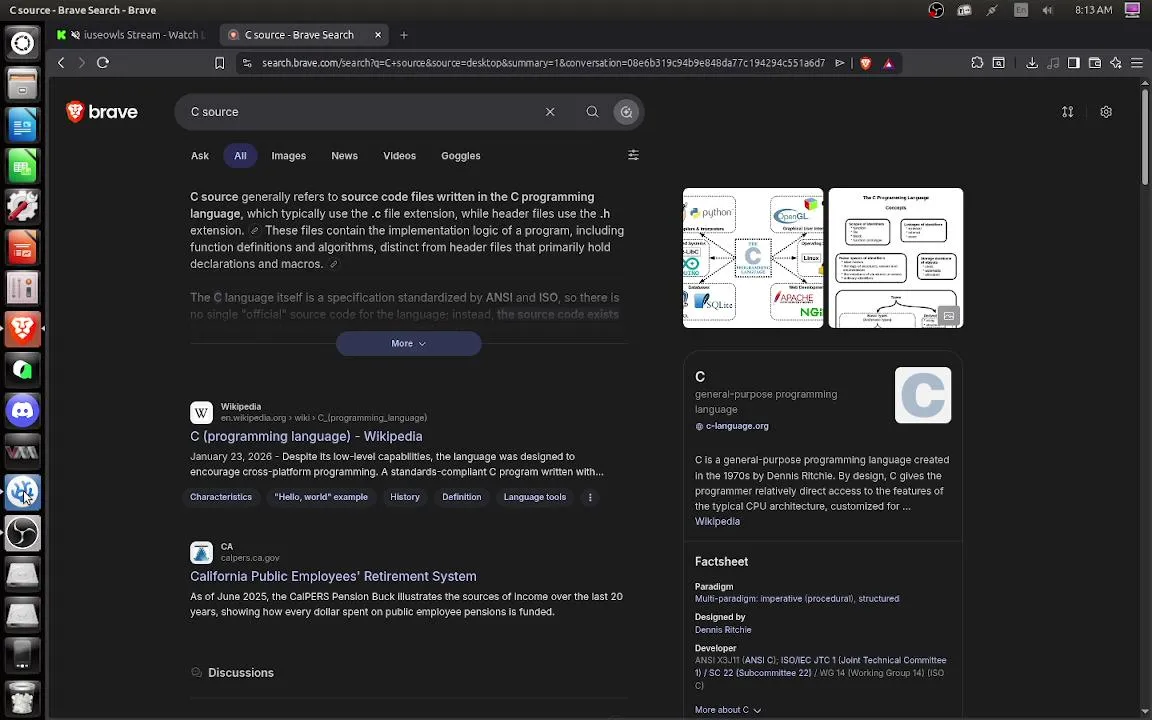This screenshot has height=720, width=1152.
Task: Clear the search box with X icon
Action: [x=550, y=112]
